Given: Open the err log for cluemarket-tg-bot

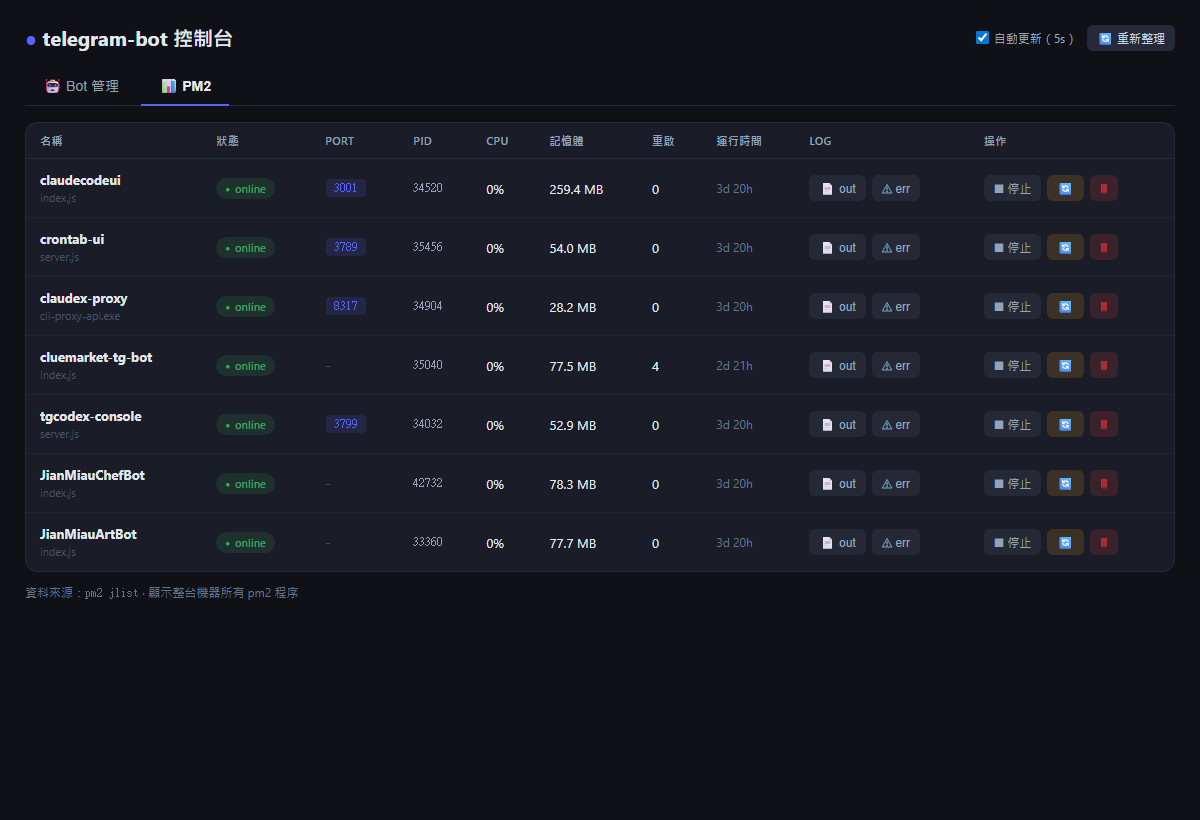Looking at the screenshot, I should coord(896,365).
